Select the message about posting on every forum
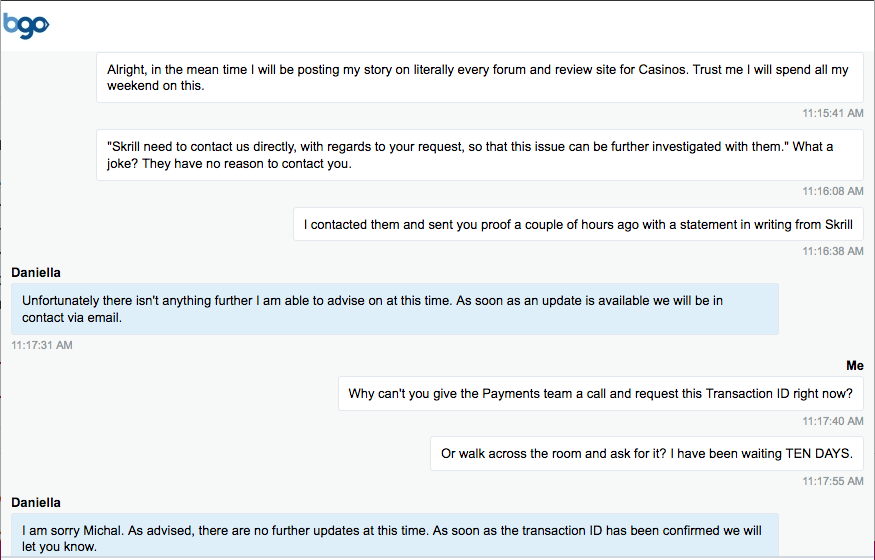The height and width of the screenshot is (560, 875). point(480,78)
